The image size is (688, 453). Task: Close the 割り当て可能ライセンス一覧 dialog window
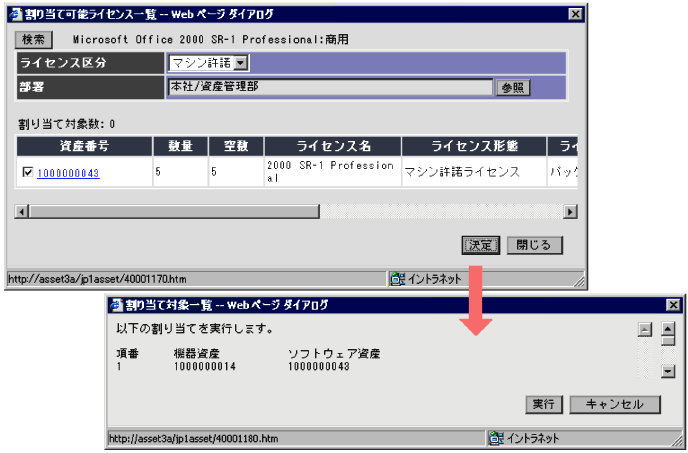(575, 14)
